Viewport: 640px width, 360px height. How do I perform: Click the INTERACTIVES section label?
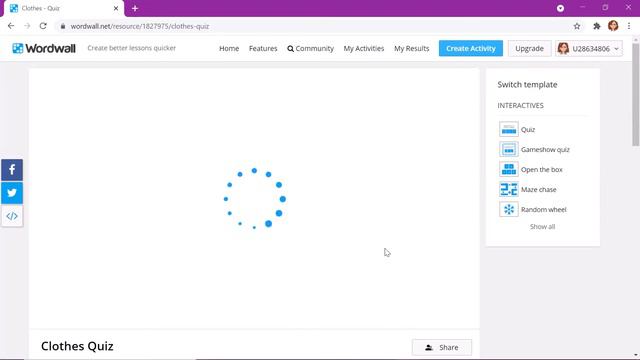click(520, 105)
